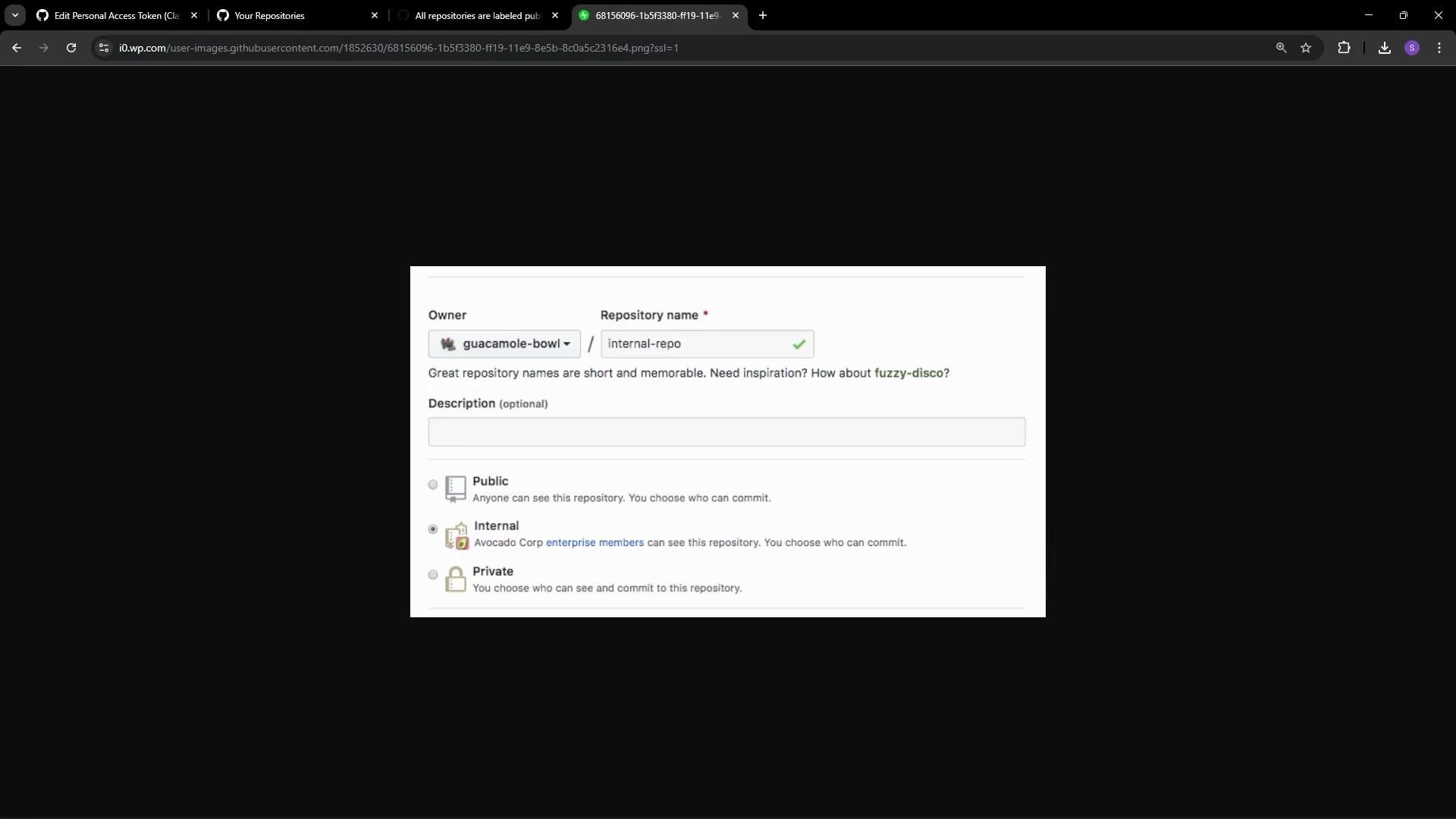Click the internal-repo name field
Image resolution: width=1456 pixels, height=819 pixels.
pos(707,344)
